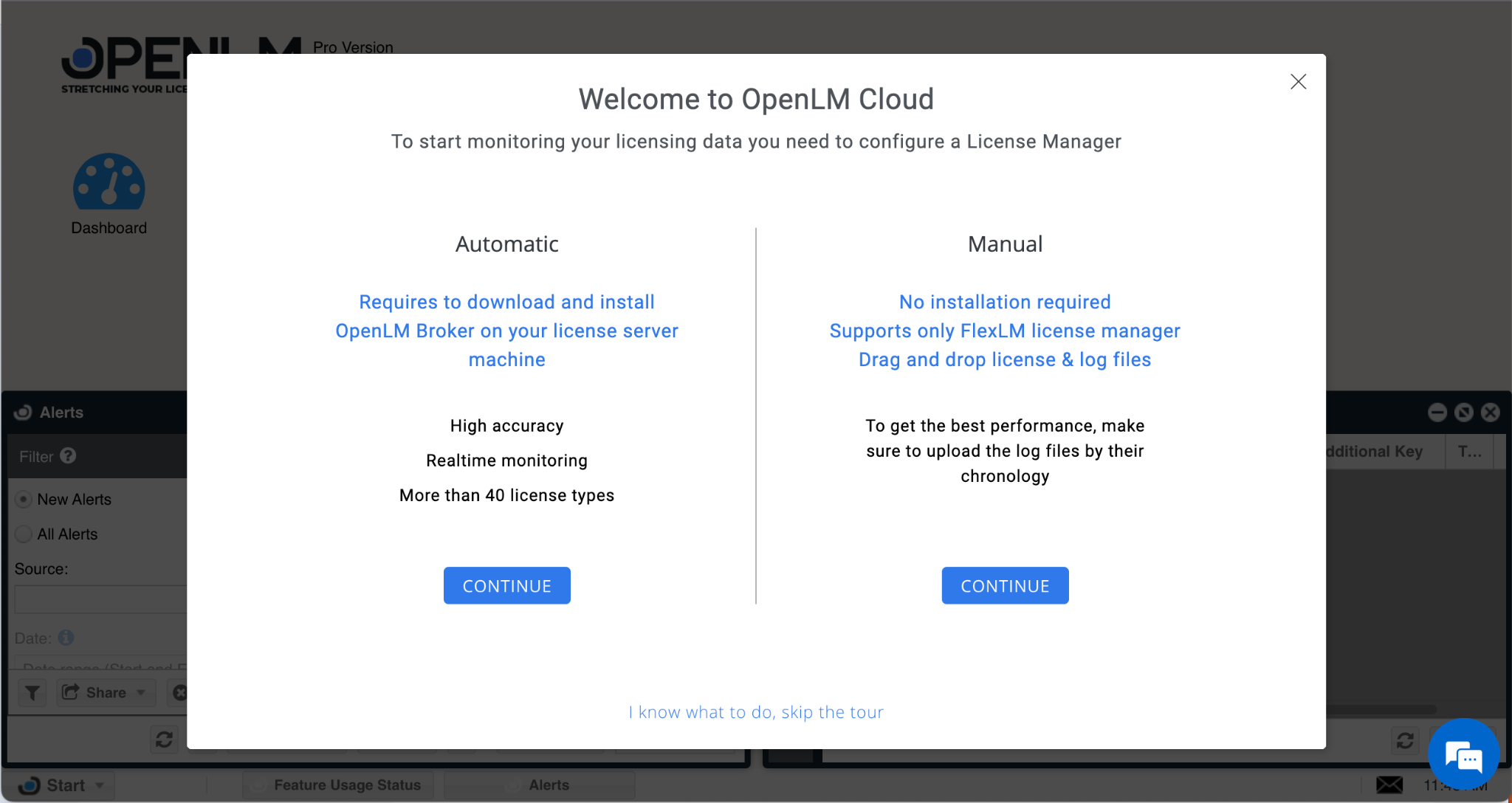Click Continue under the Automatic option
Viewport: 1512px width, 803px height.
coord(506,585)
